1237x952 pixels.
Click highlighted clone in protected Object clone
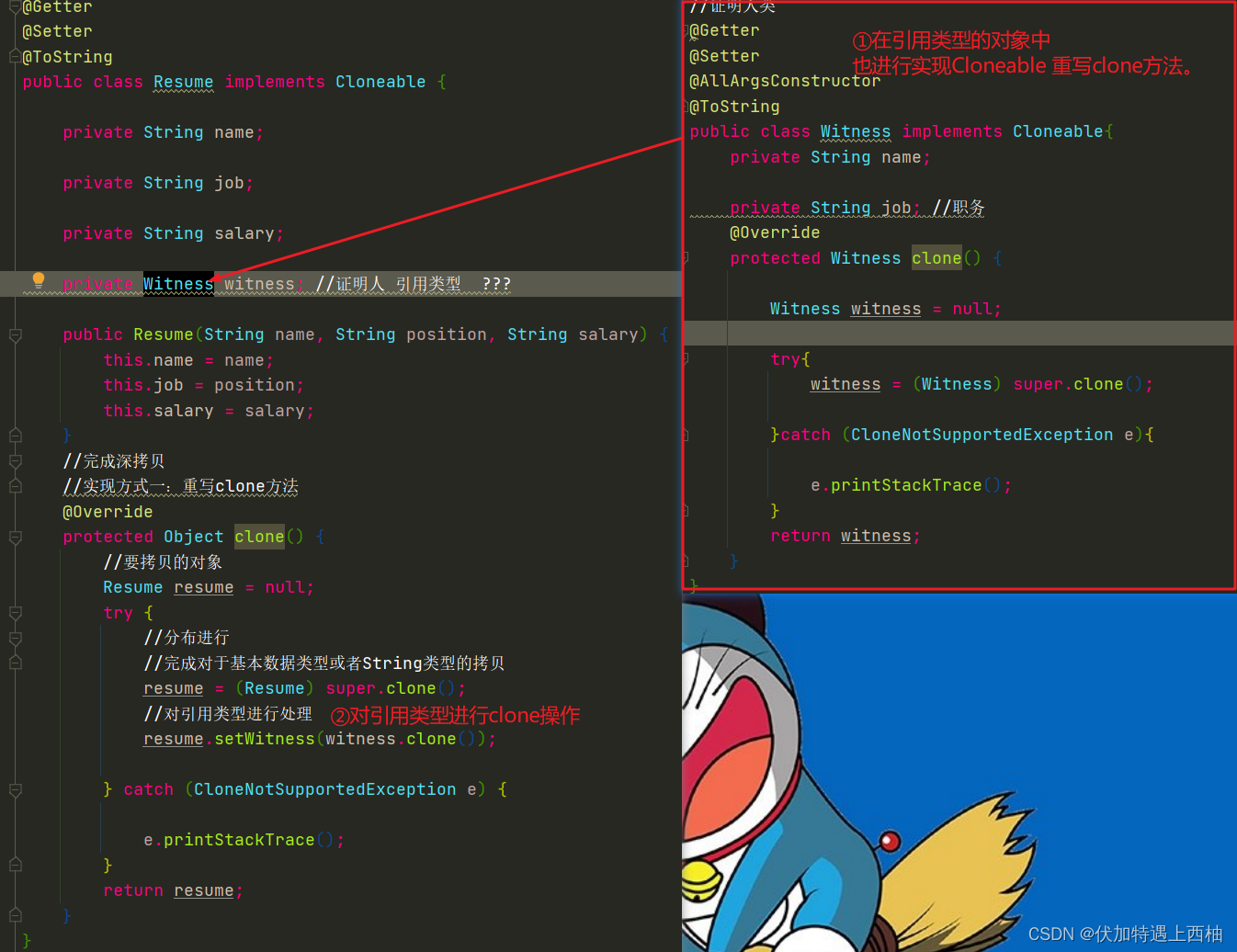click(259, 537)
